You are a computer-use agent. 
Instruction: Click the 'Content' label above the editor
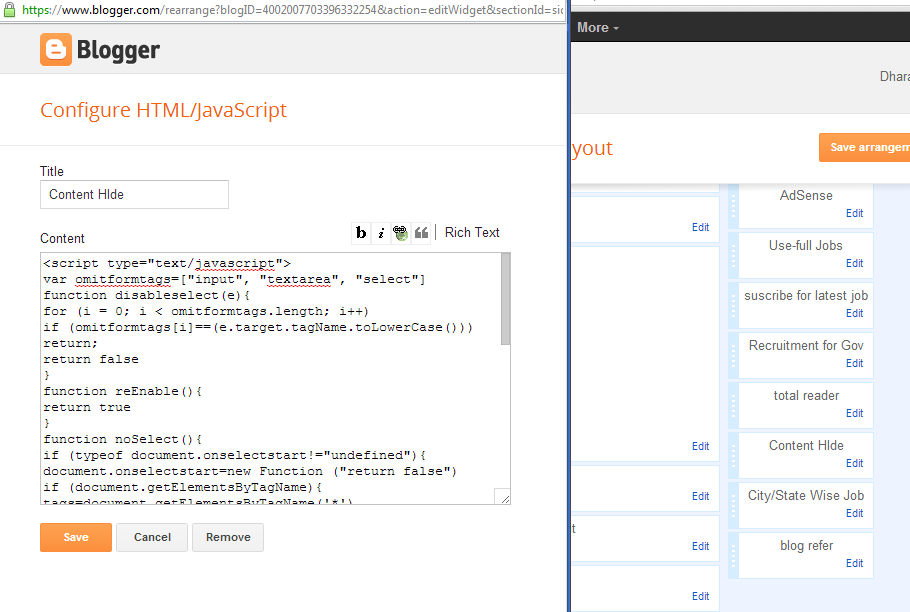coord(62,238)
